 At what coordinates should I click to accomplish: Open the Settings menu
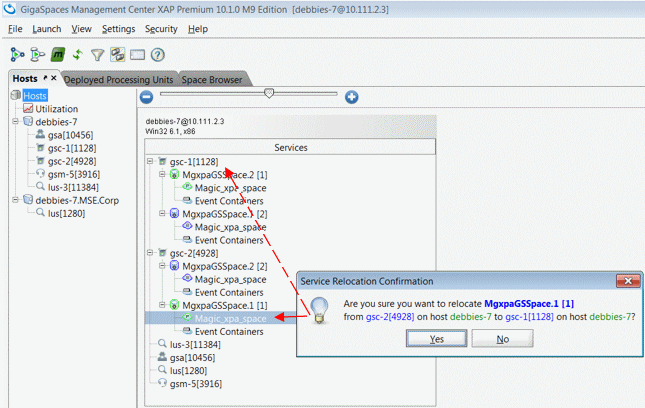coord(118,29)
